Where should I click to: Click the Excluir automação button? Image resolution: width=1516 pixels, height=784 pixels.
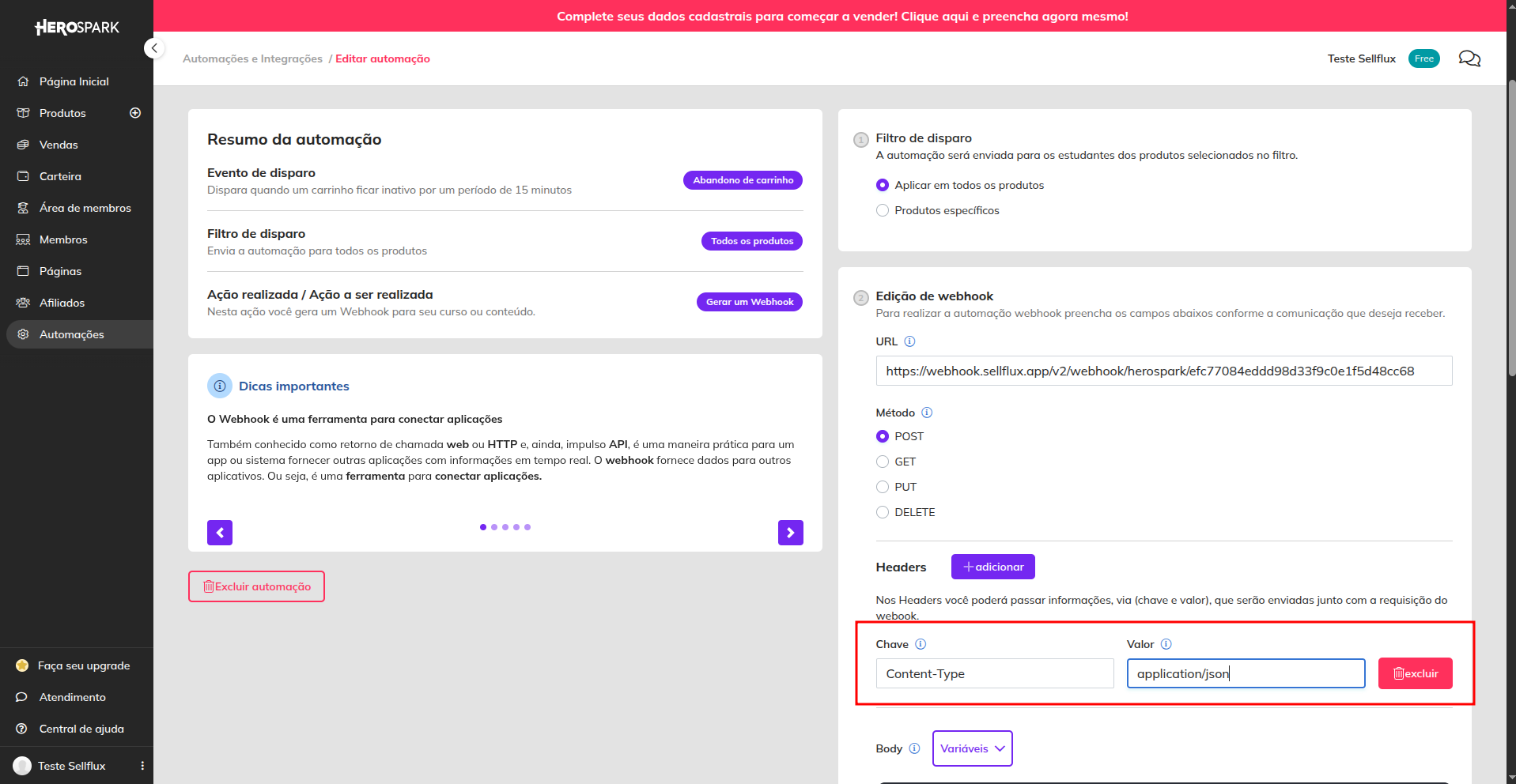click(x=256, y=586)
